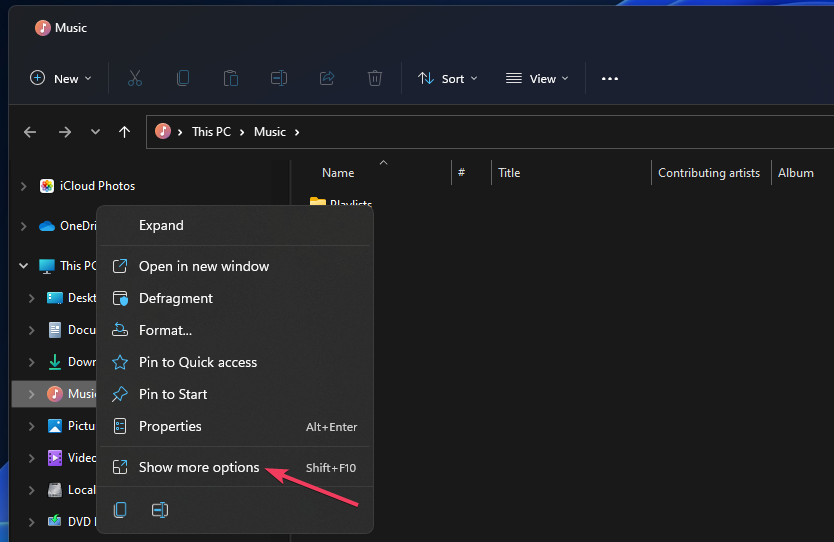Go up one folder level arrow

(124, 132)
